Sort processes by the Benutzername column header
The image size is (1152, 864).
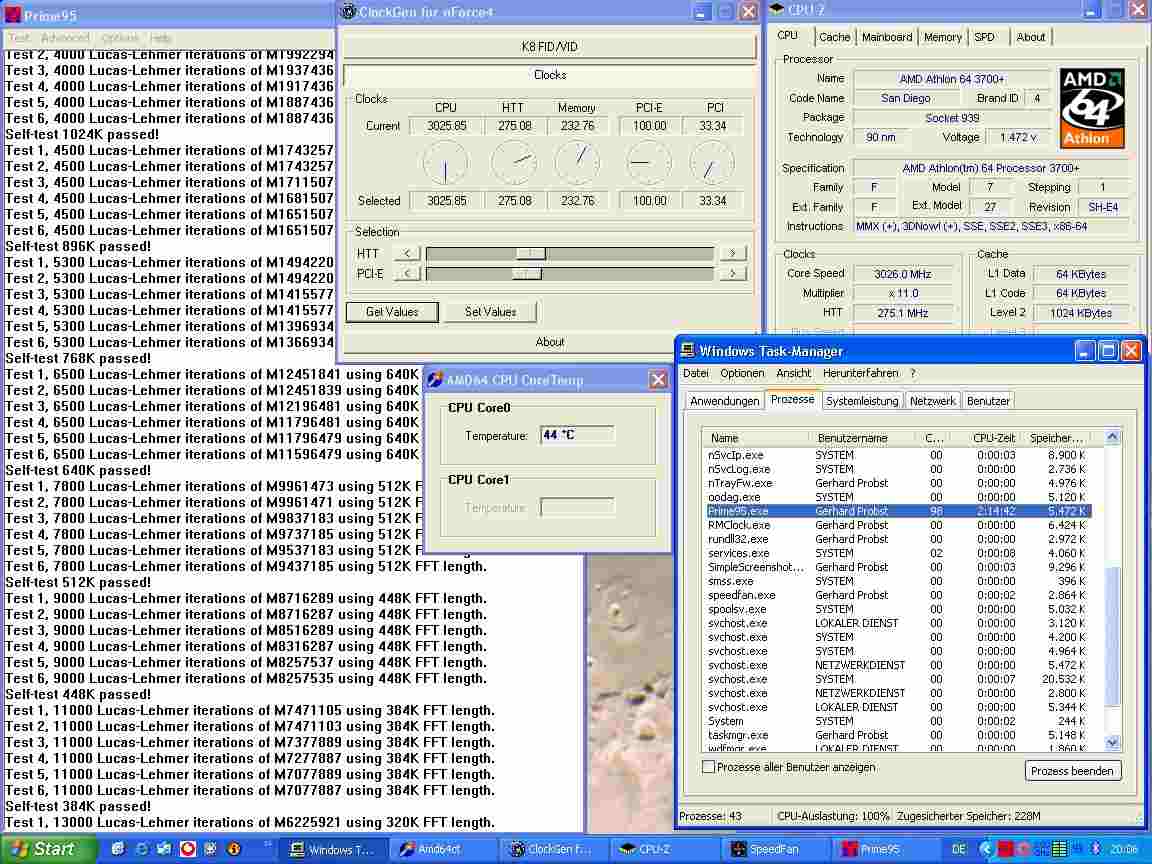[862, 438]
